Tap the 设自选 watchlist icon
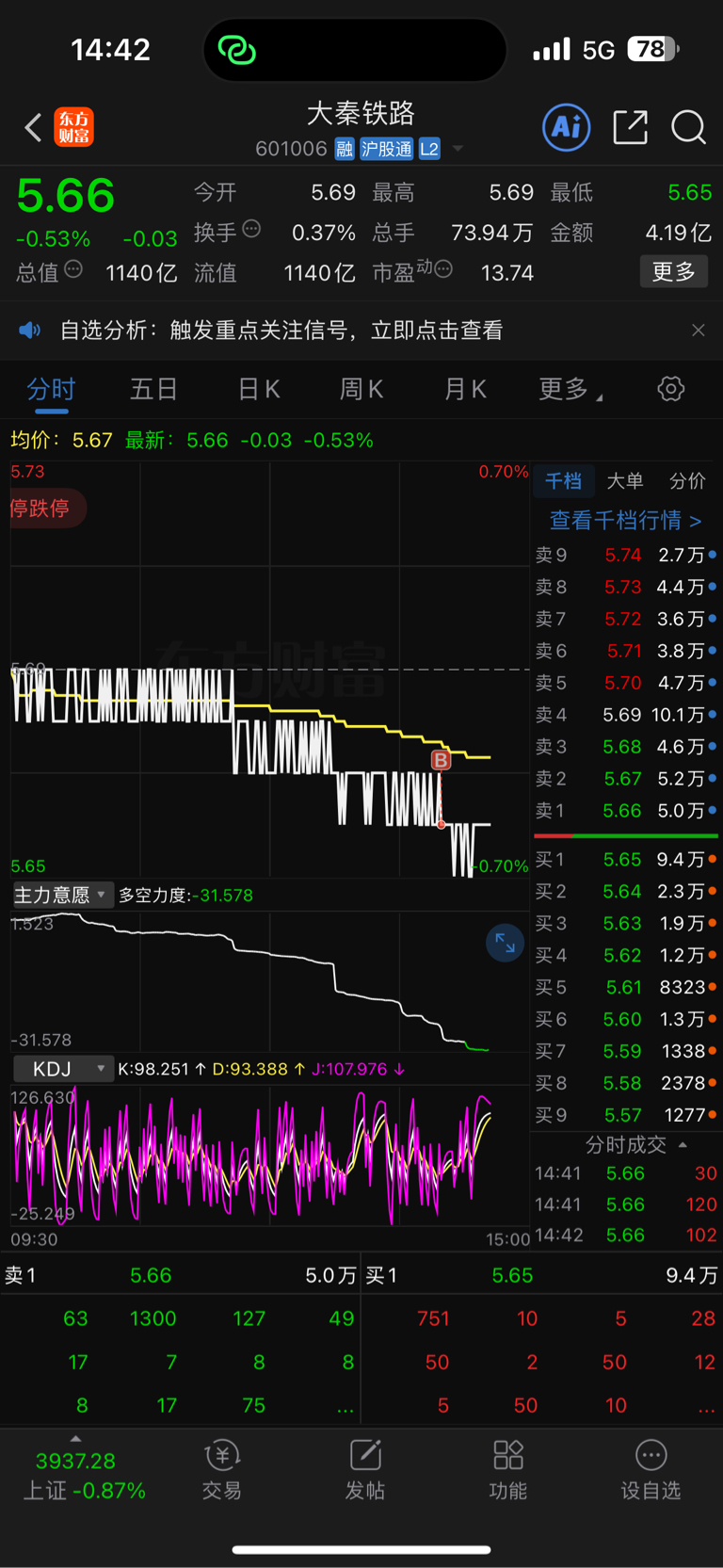723x1568 pixels. coord(651,1469)
